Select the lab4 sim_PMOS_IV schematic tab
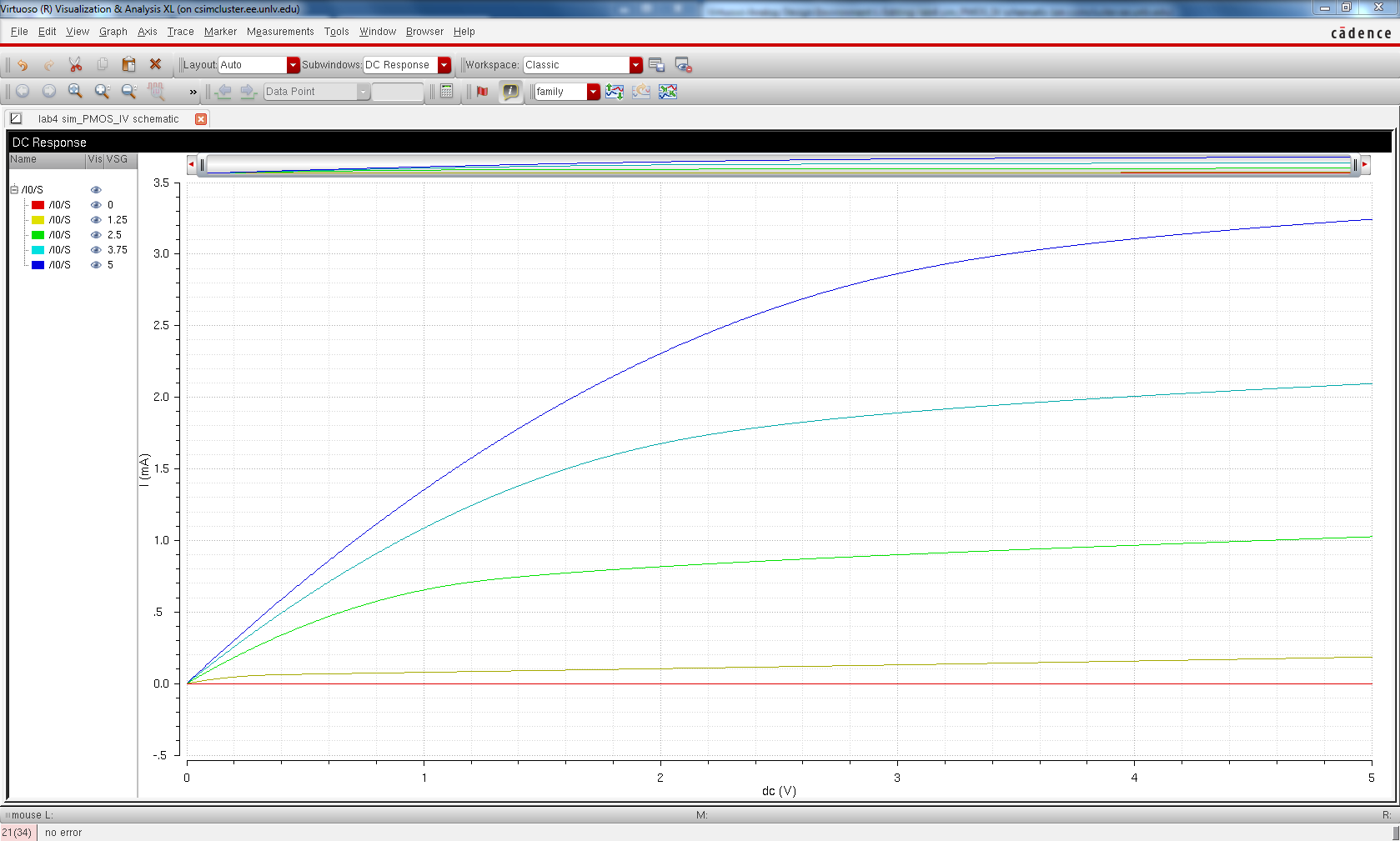1400x841 pixels. (x=108, y=119)
